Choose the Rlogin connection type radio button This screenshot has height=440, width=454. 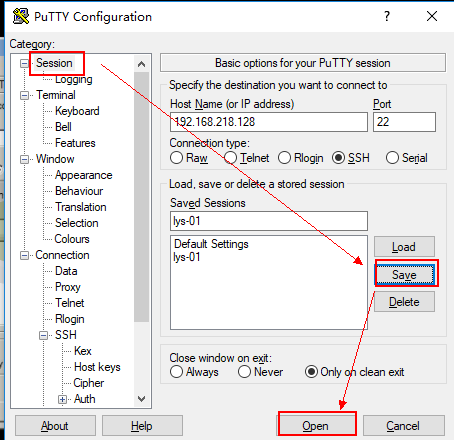tap(284, 158)
